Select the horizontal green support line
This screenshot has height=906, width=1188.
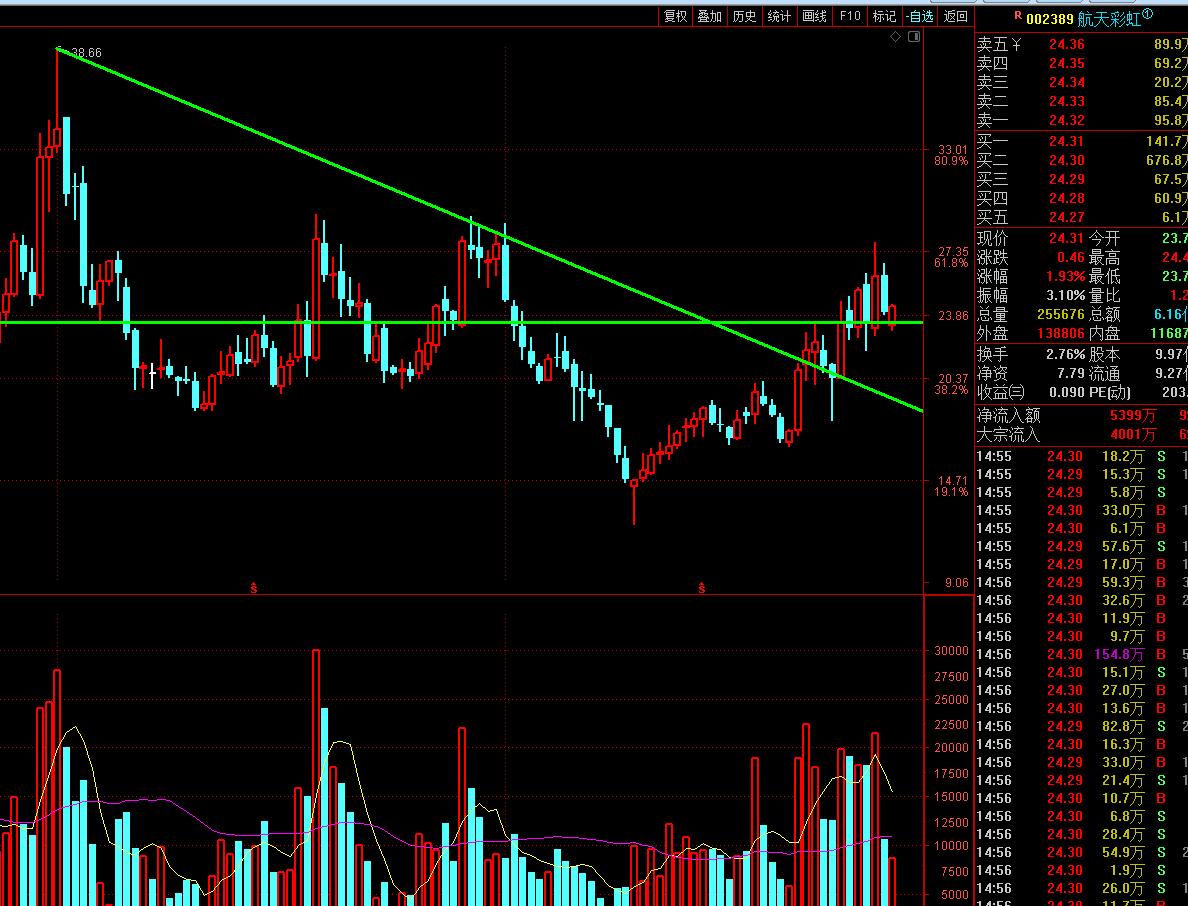[x=461, y=323]
